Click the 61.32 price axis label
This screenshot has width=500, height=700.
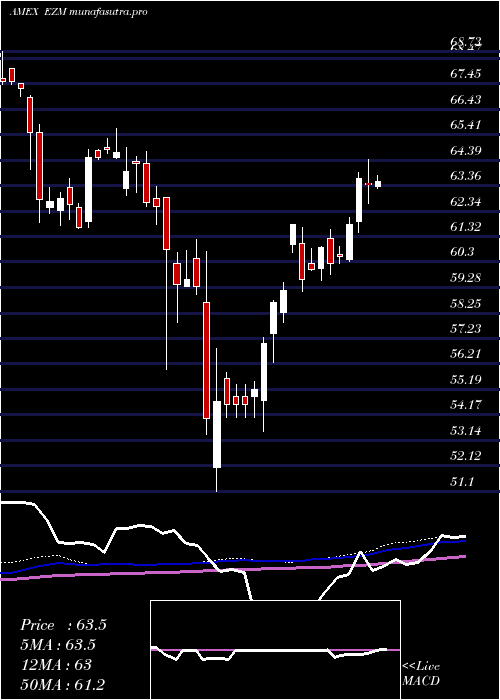pos(466,227)
